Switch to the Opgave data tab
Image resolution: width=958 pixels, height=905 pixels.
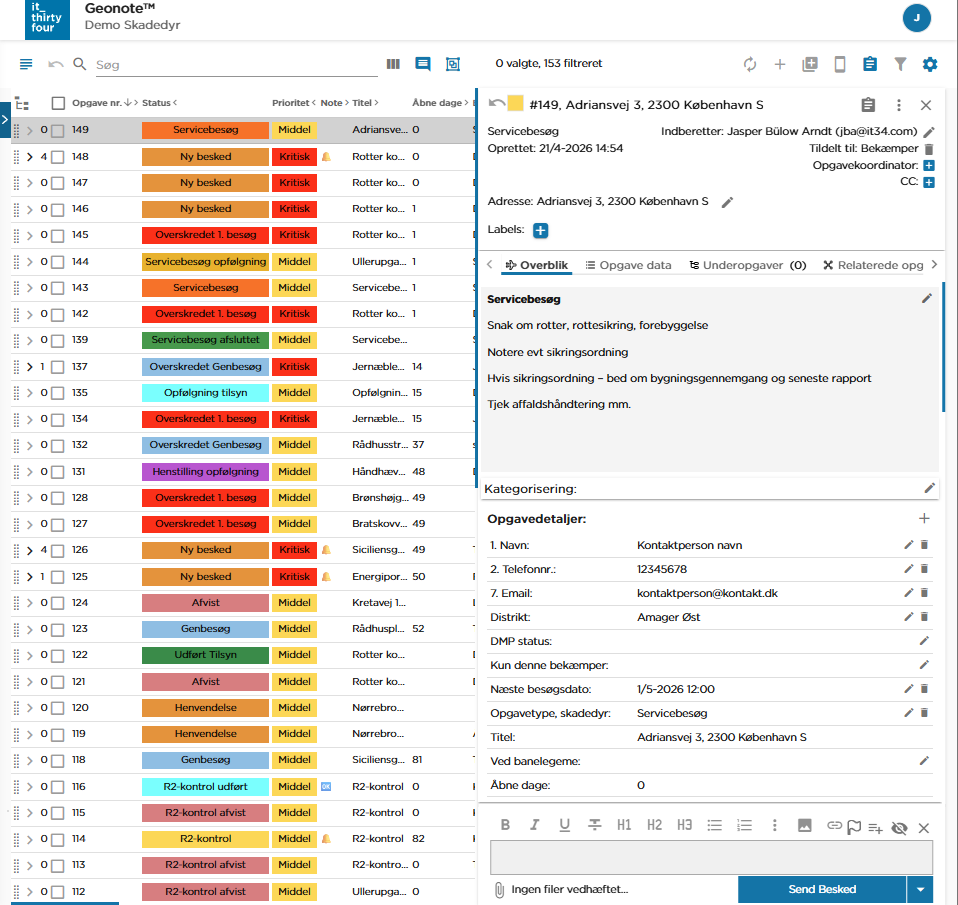pos(628,265)
